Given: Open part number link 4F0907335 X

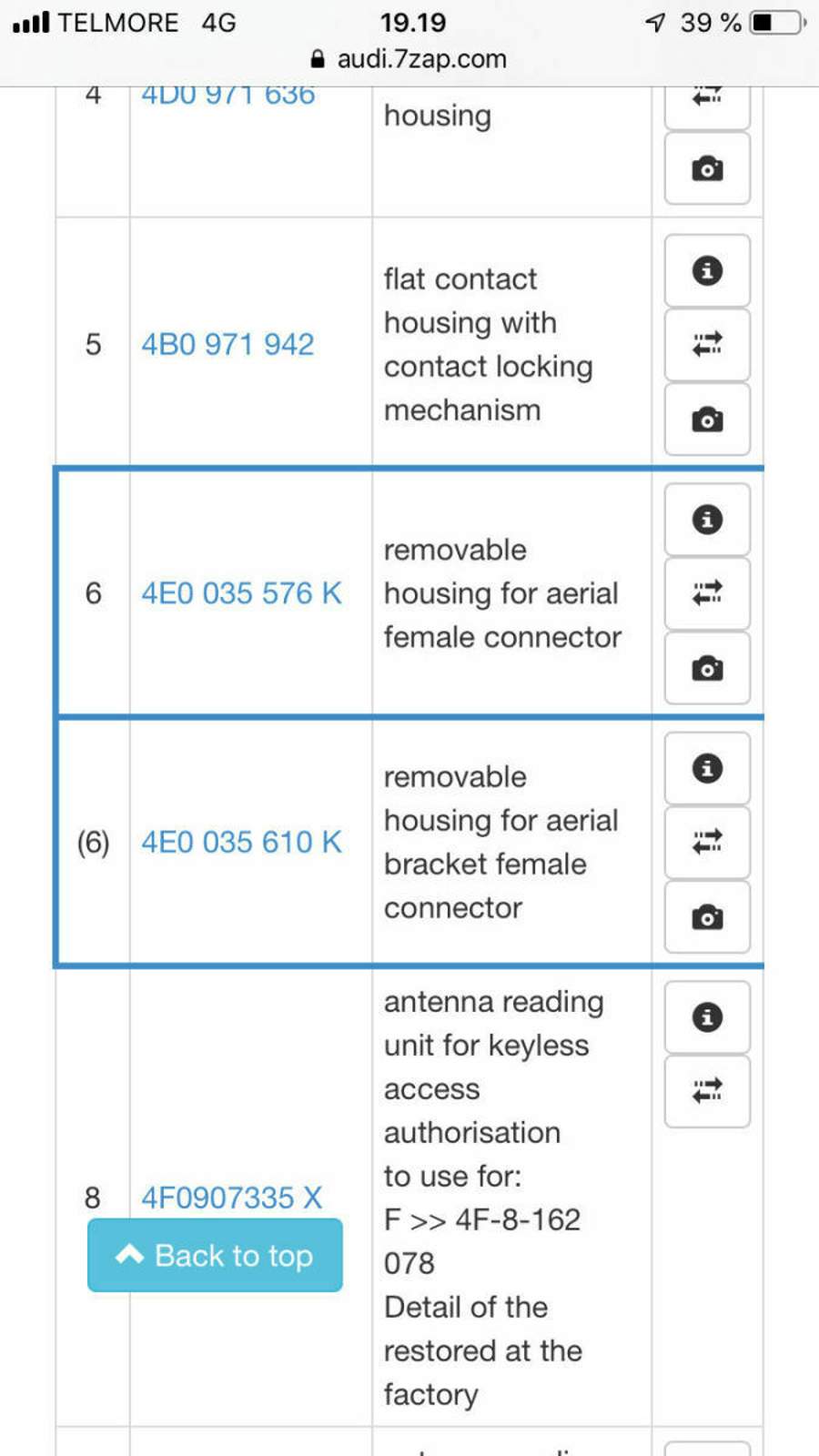Looking at the screenshot, I should (231, 1197).
